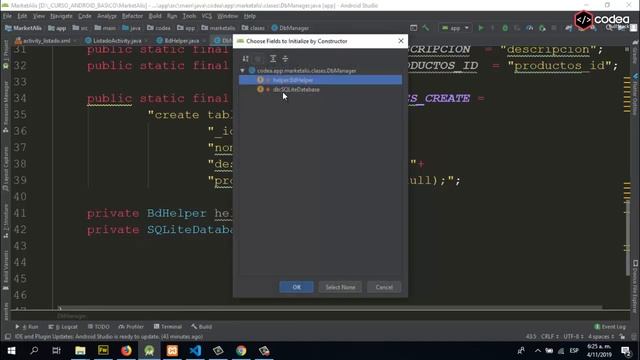The height and width of the screenshot is (360, 640).
Task: Open the Analyze menu
Action: (107, 16)
